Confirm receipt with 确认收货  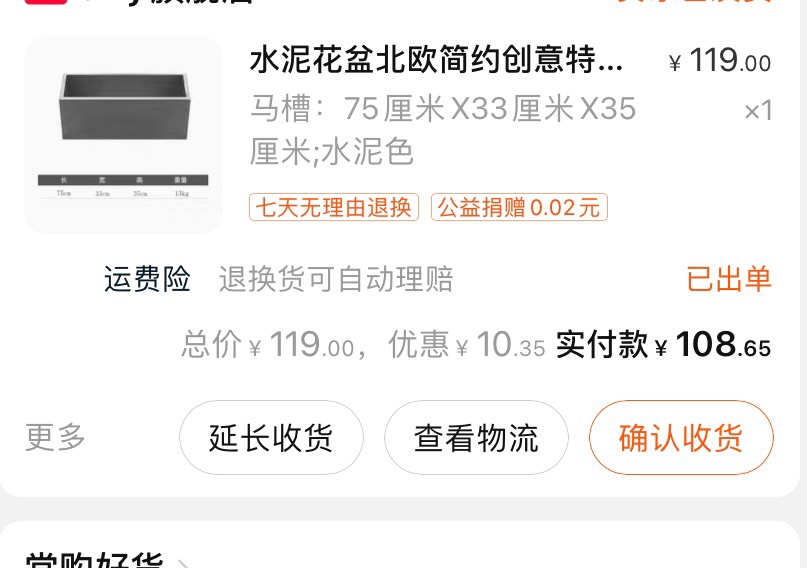pyautogui.click(x=681, y=437)
